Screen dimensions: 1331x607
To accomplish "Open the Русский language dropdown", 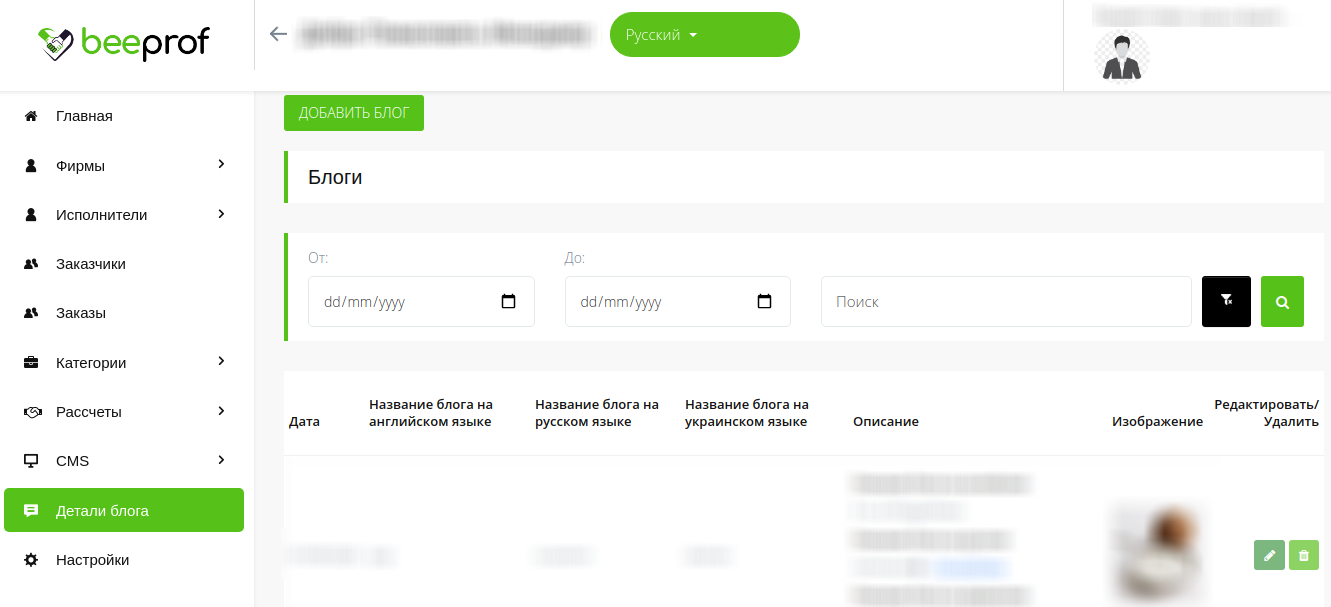I will (x=704, y=34).
